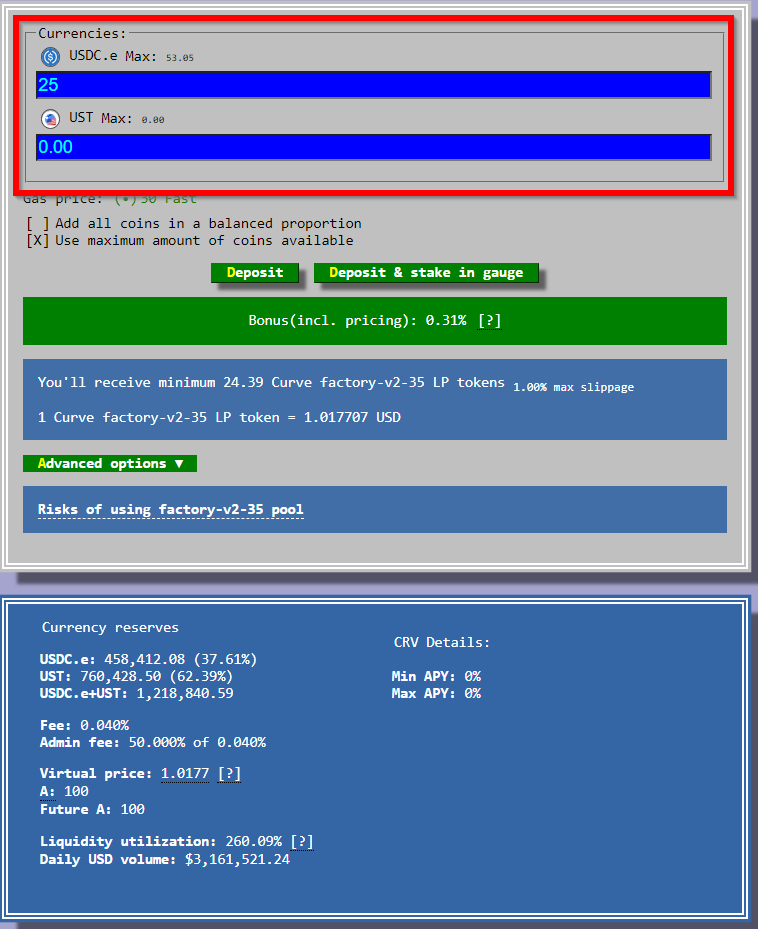Click the Virtual price value 1.0177
Screen dimensions: 758x929
tap(185, 774)
